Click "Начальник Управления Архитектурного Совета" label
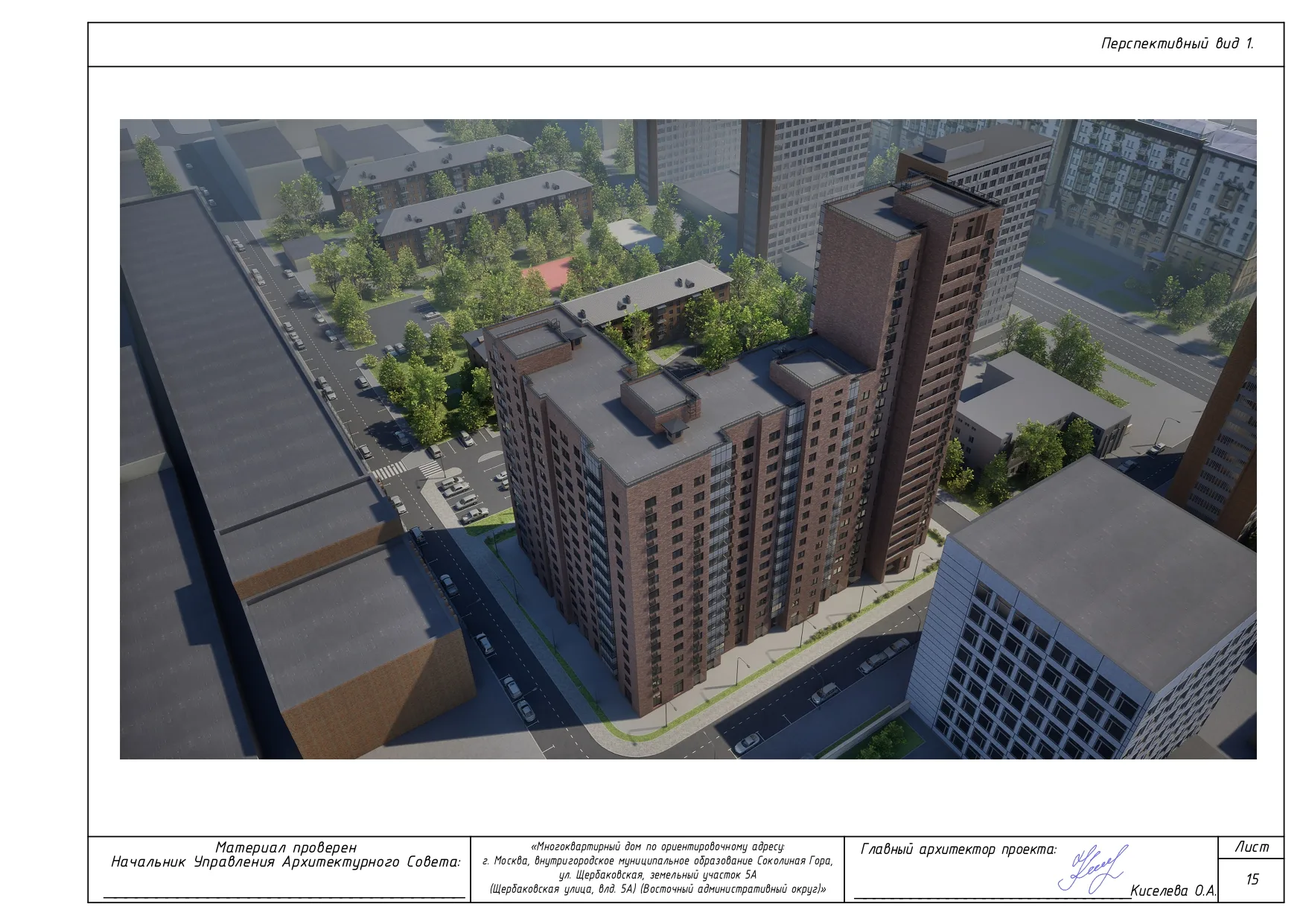The height and width of the screenshot is (924, 1306). (285, 860)
